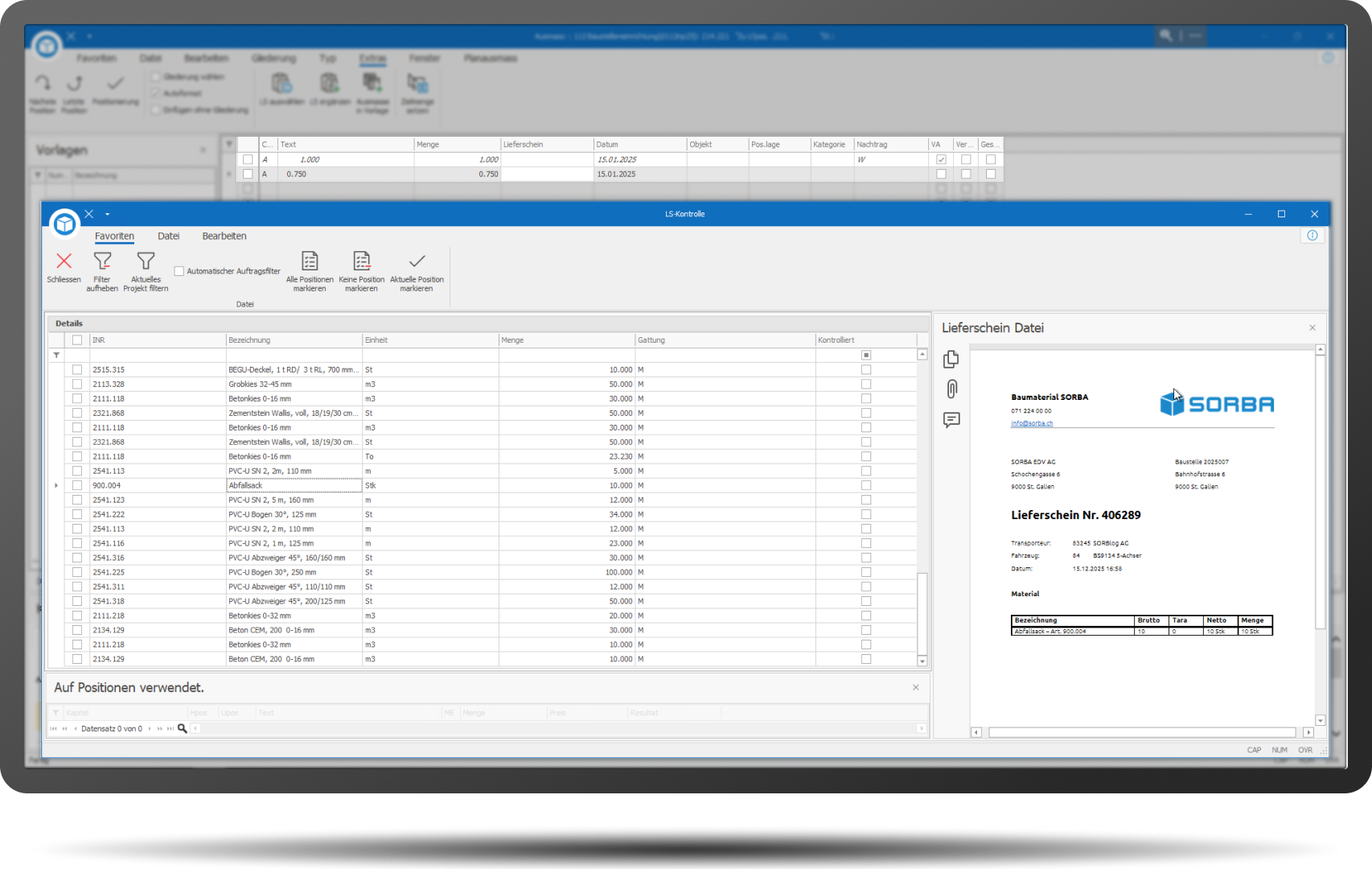The width and height of the screenshot is (1372, 869).
Task: Open quick access dropdown arrow in LS-Kontrolle title bar
Action: pyautogui.click(x=107, y=214)
